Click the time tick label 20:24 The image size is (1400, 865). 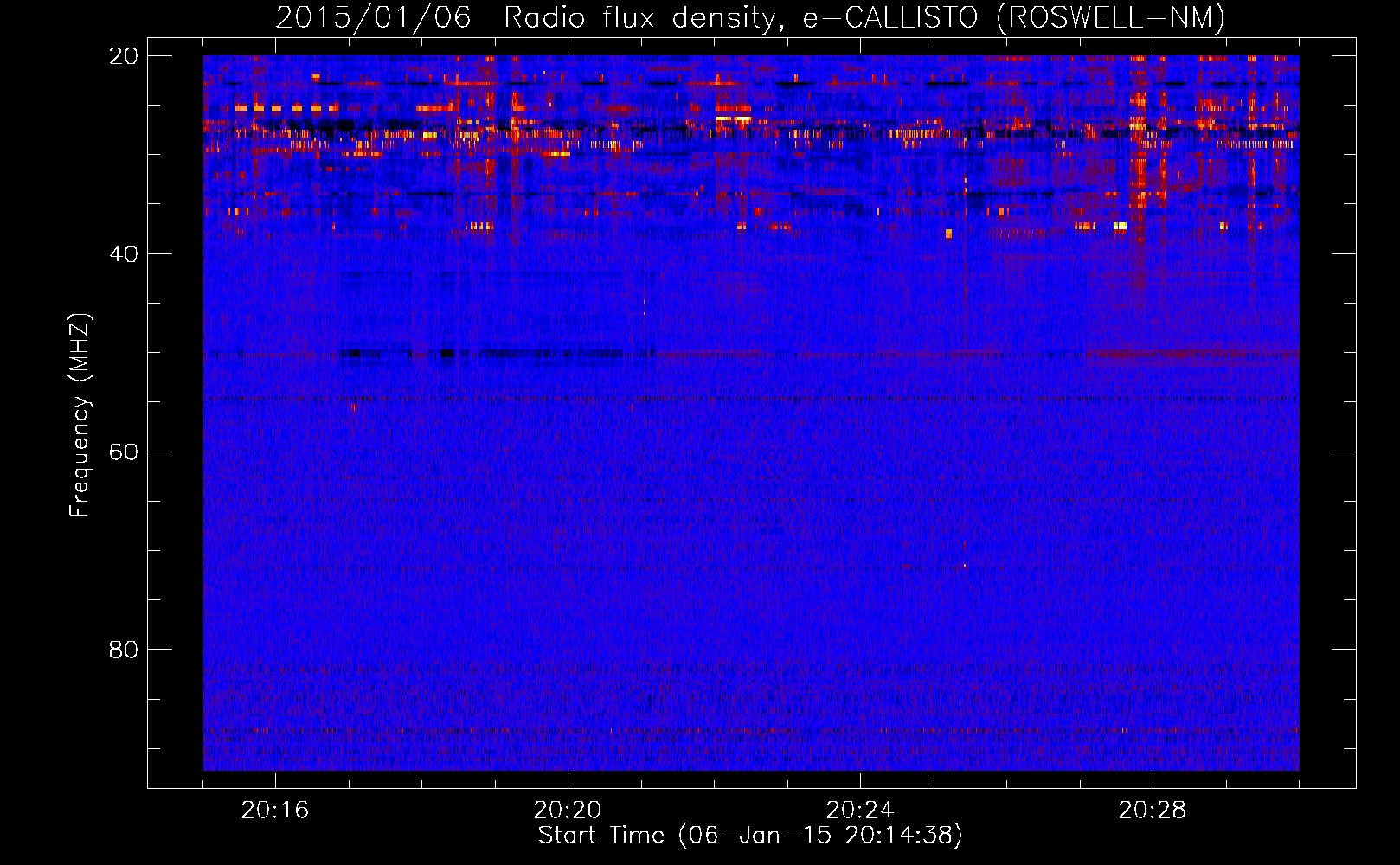coord(860,811)
